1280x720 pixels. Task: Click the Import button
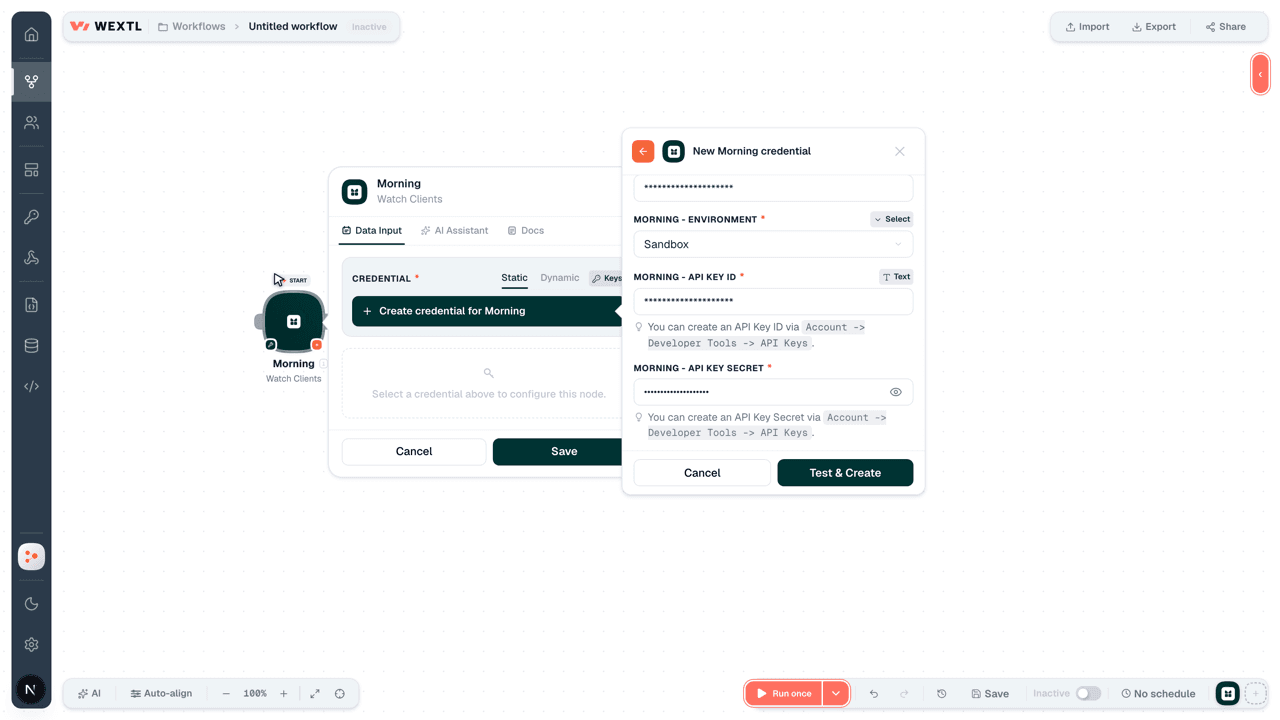coord(1087,27)
